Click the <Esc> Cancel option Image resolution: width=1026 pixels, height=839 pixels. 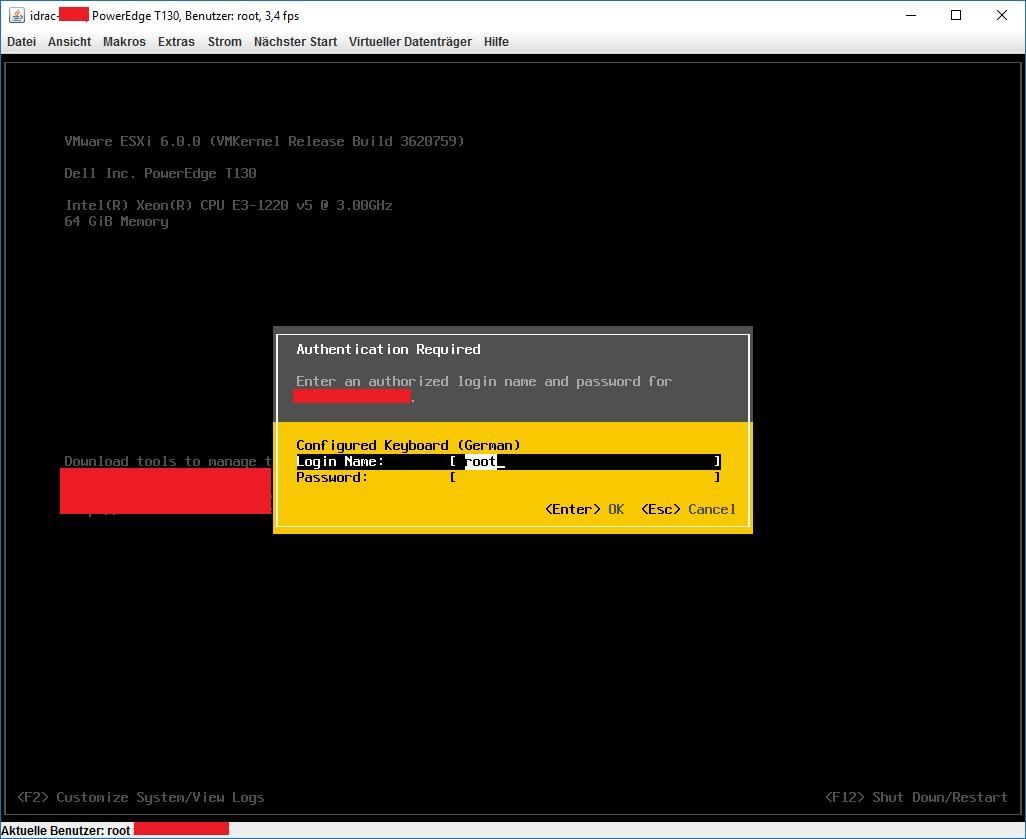click(688, 509)
